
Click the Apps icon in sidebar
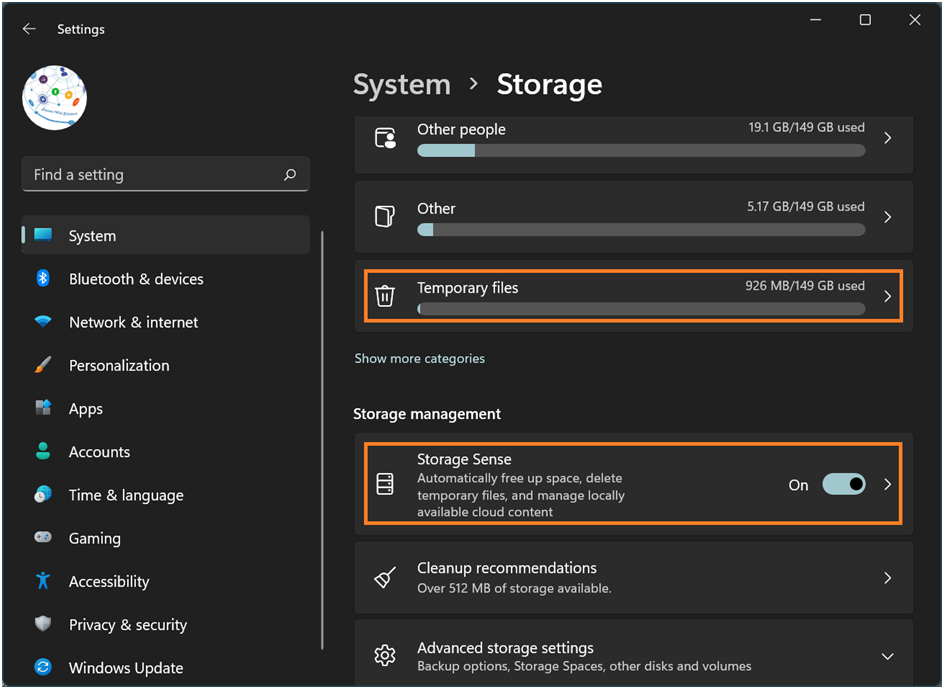coord(43,408)
